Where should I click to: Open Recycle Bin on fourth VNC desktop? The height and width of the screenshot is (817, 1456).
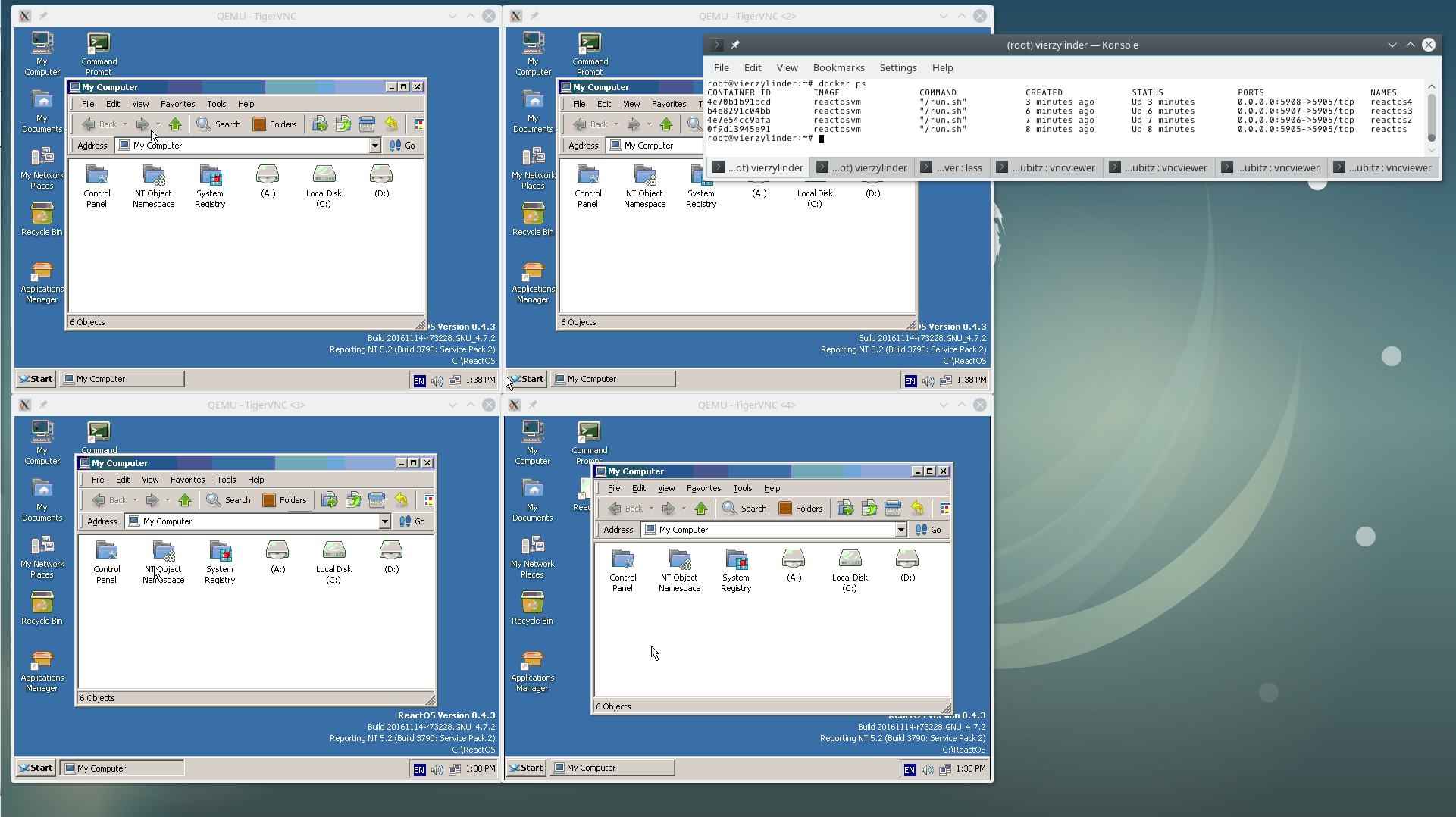coord(532,609)
